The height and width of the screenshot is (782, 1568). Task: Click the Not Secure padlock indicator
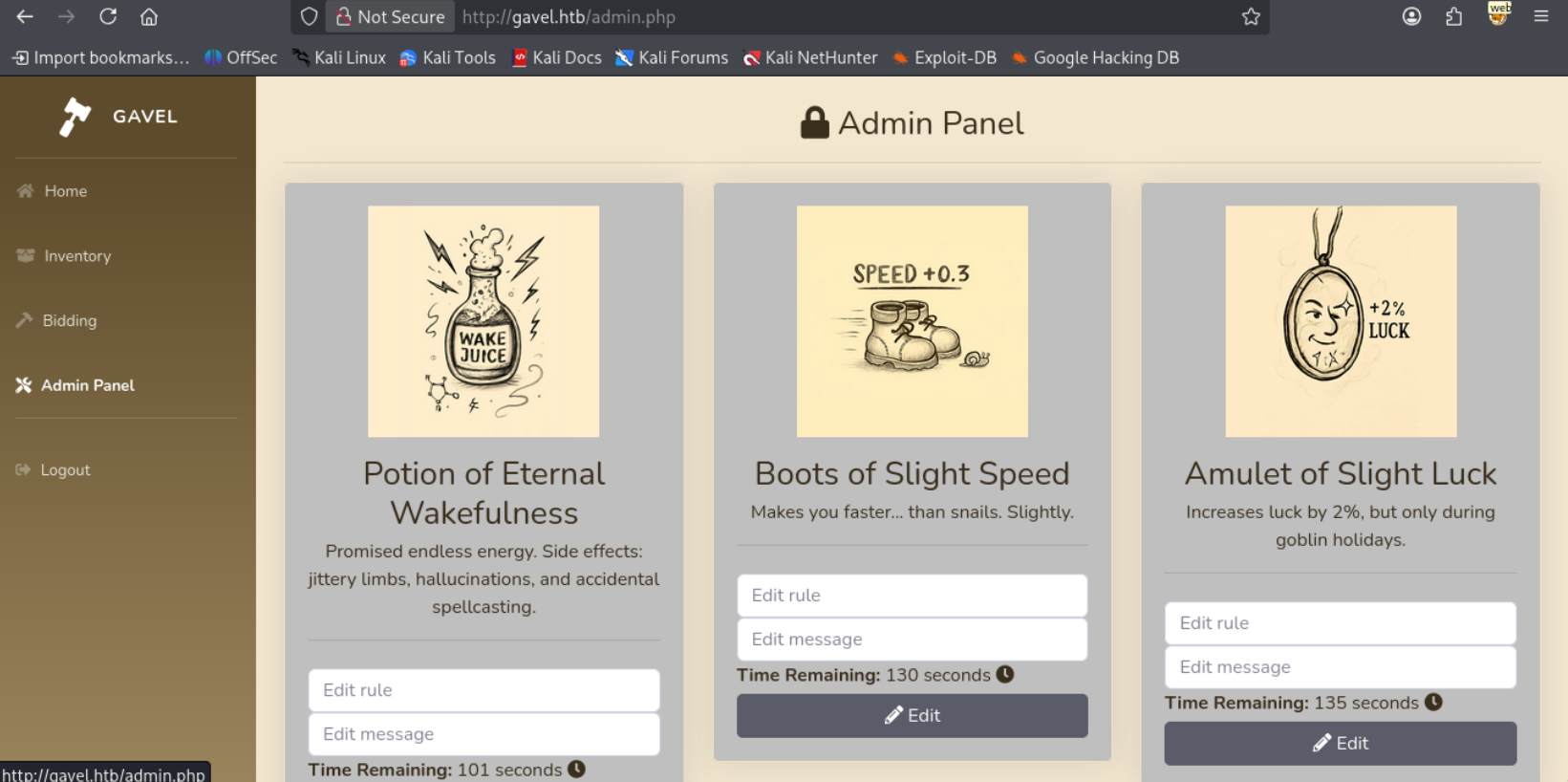tap(390, 16)
